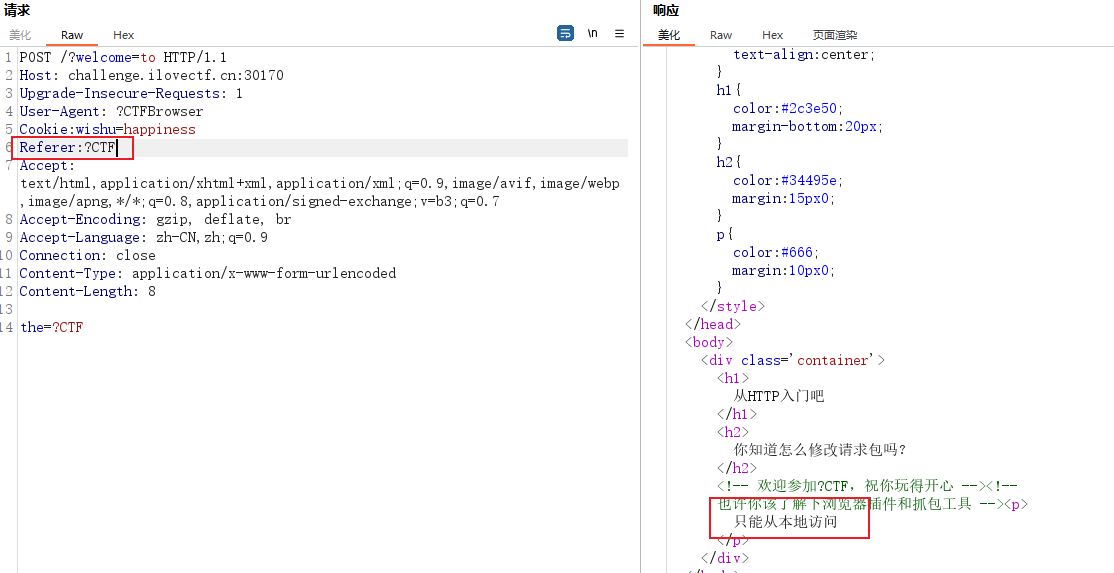This screenshot has width=1114, height=573.
Task: Click closing </head> tag in response
Action: [x=713, y=324]
